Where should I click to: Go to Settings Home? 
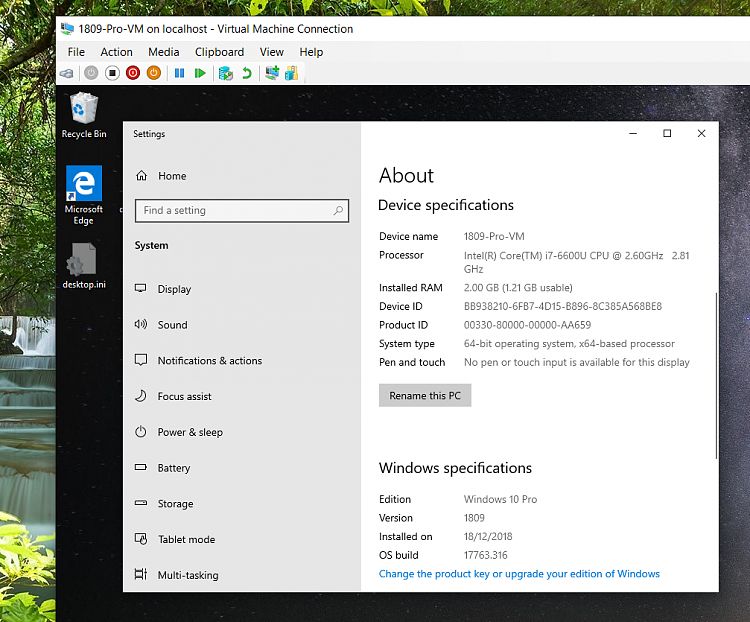[161, 176]
